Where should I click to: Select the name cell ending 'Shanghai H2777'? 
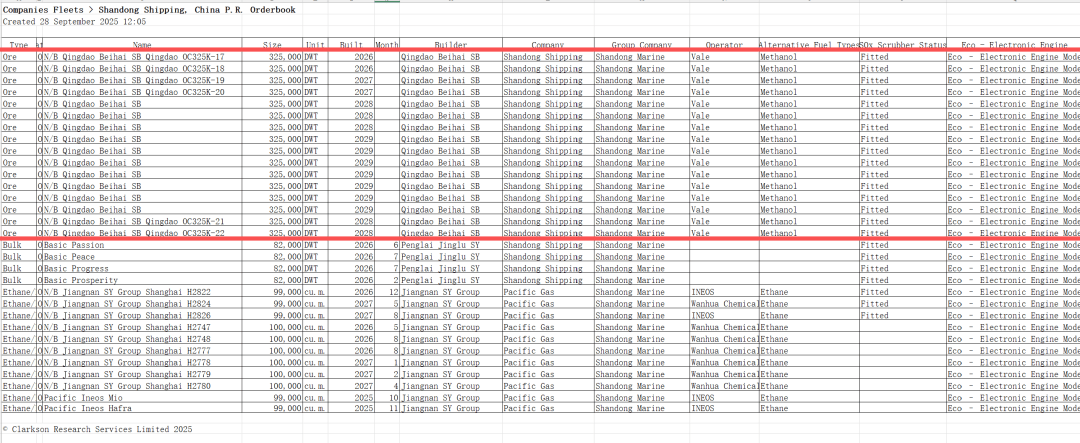pos(142,351)
